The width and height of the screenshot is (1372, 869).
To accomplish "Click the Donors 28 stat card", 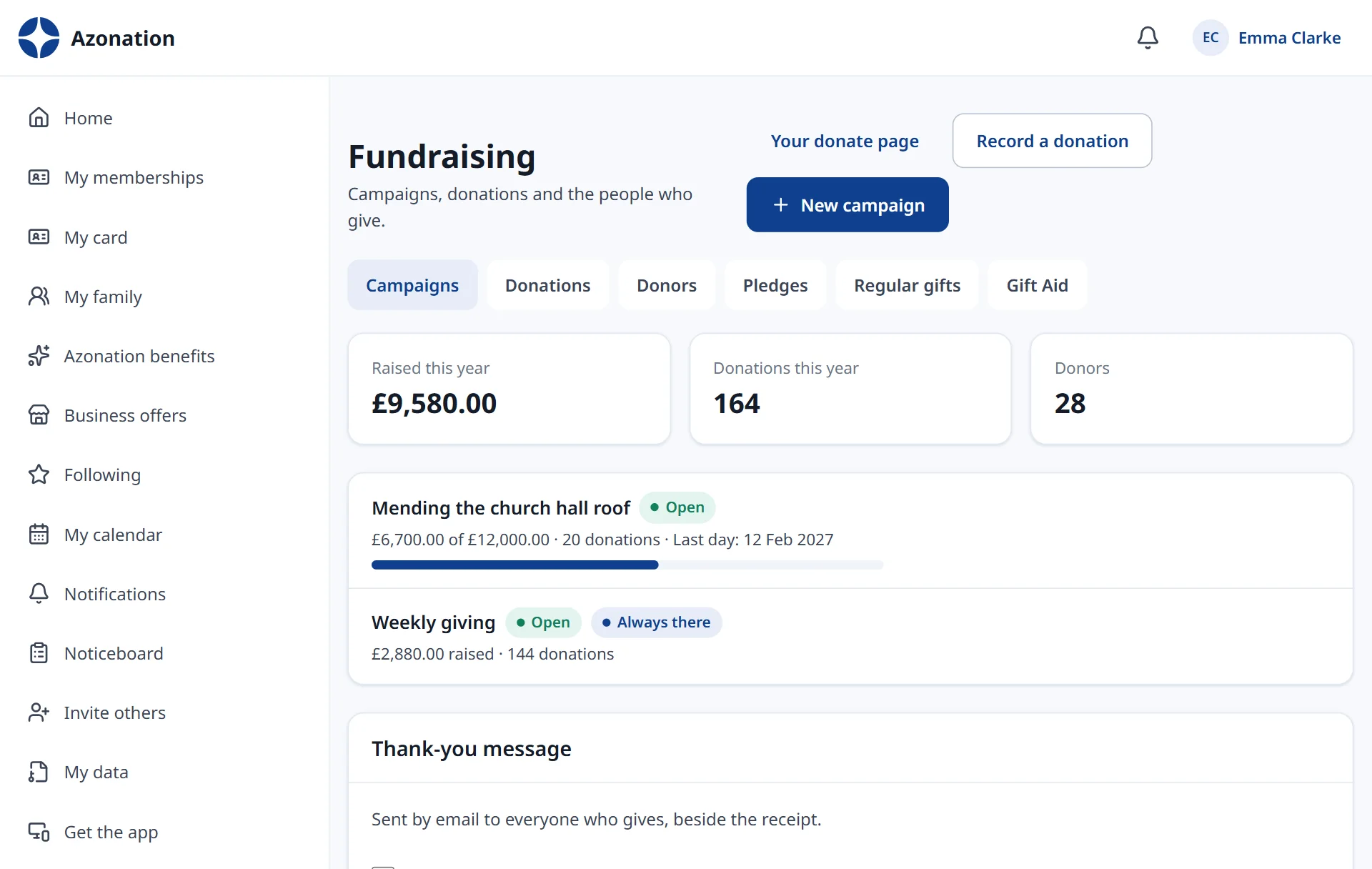I will (x=1191, y=389).
